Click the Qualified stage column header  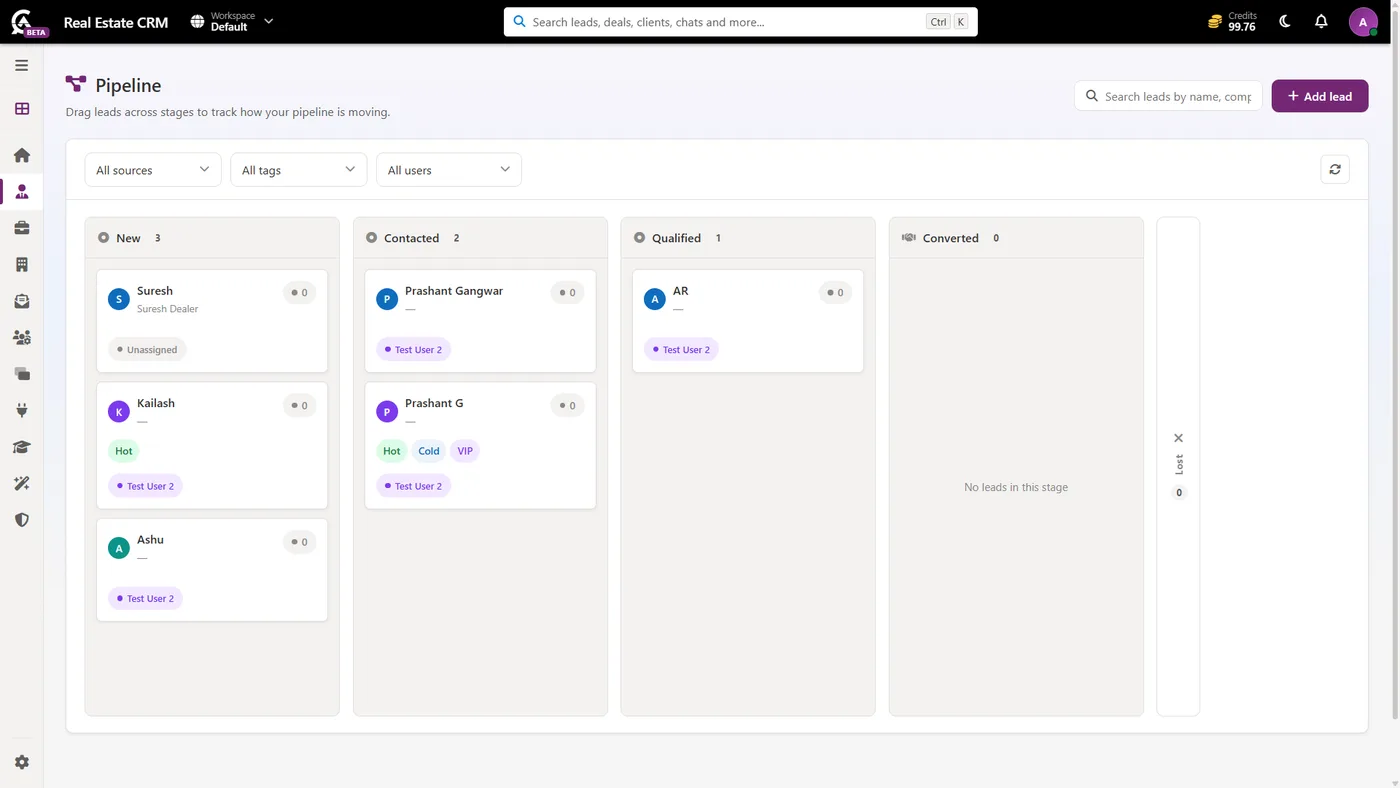[748, 238]
